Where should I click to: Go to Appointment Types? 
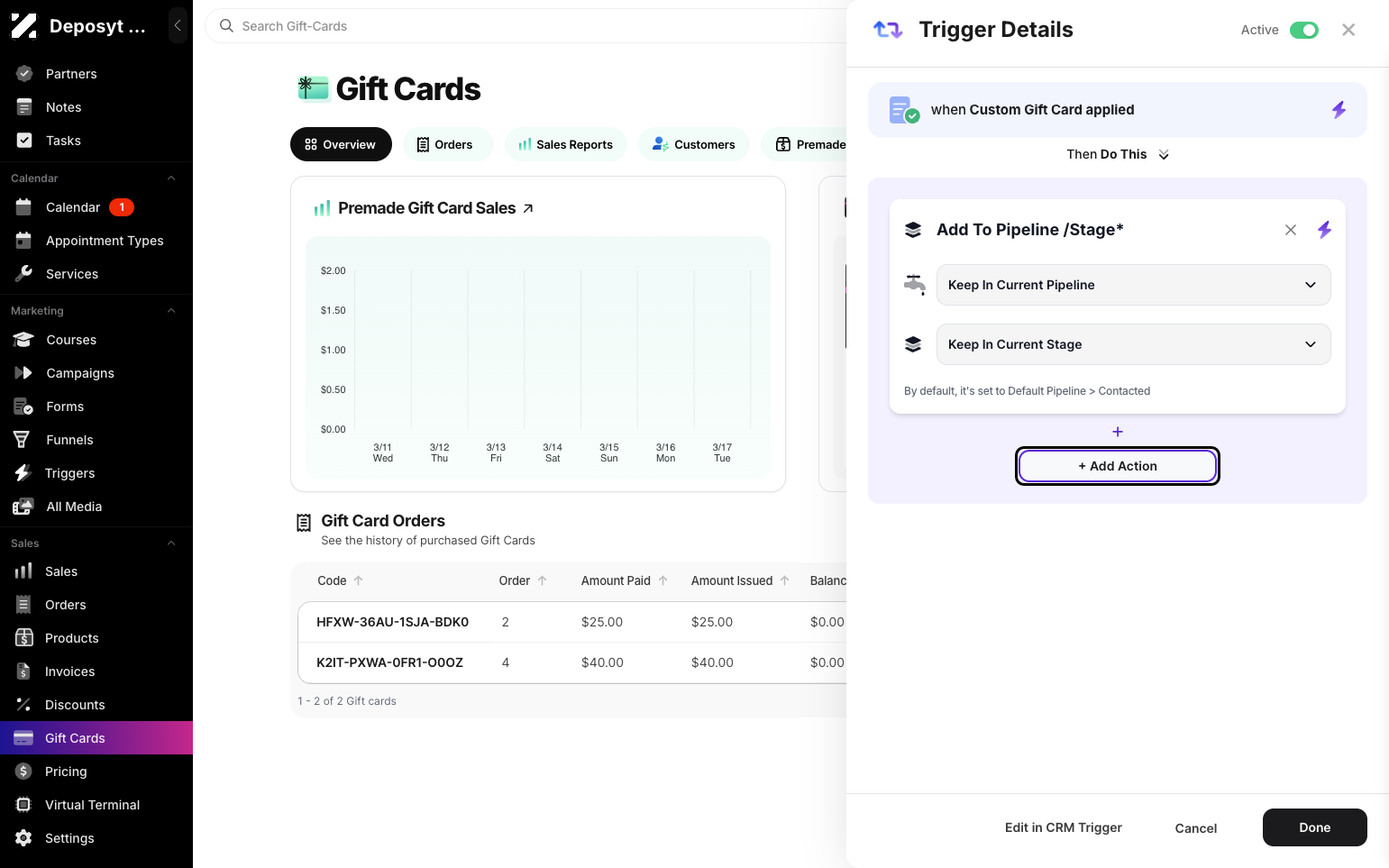[x=105, y=241]
